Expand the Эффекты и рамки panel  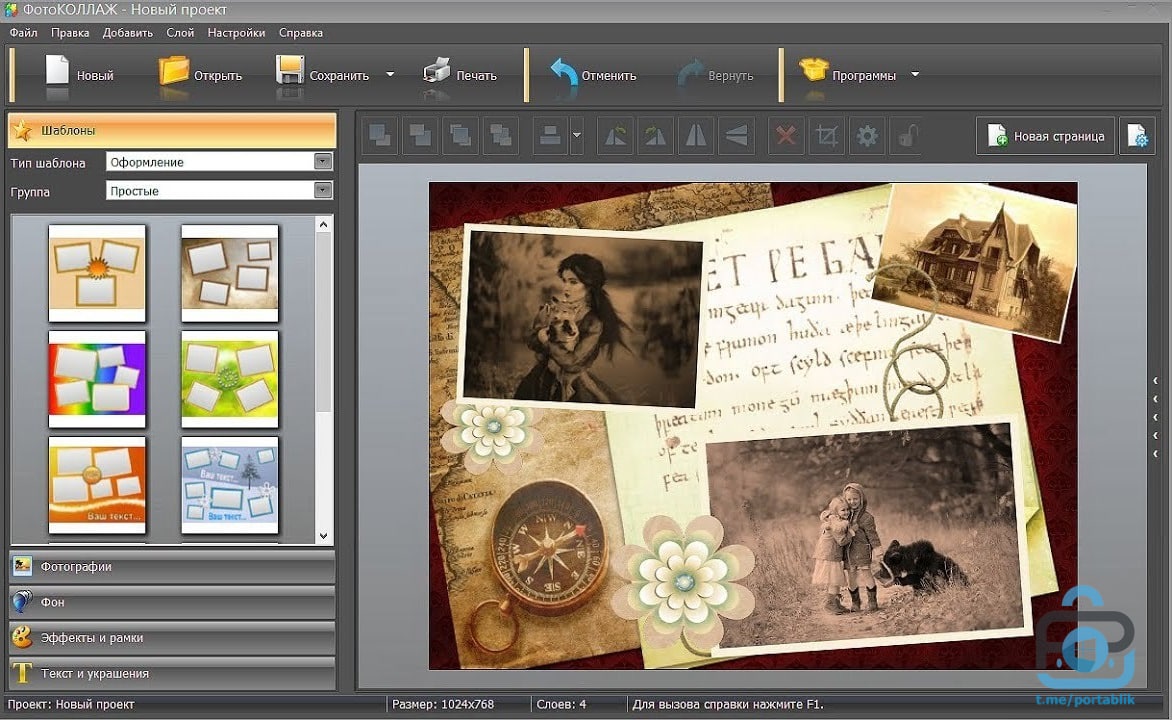coord(172,638)
